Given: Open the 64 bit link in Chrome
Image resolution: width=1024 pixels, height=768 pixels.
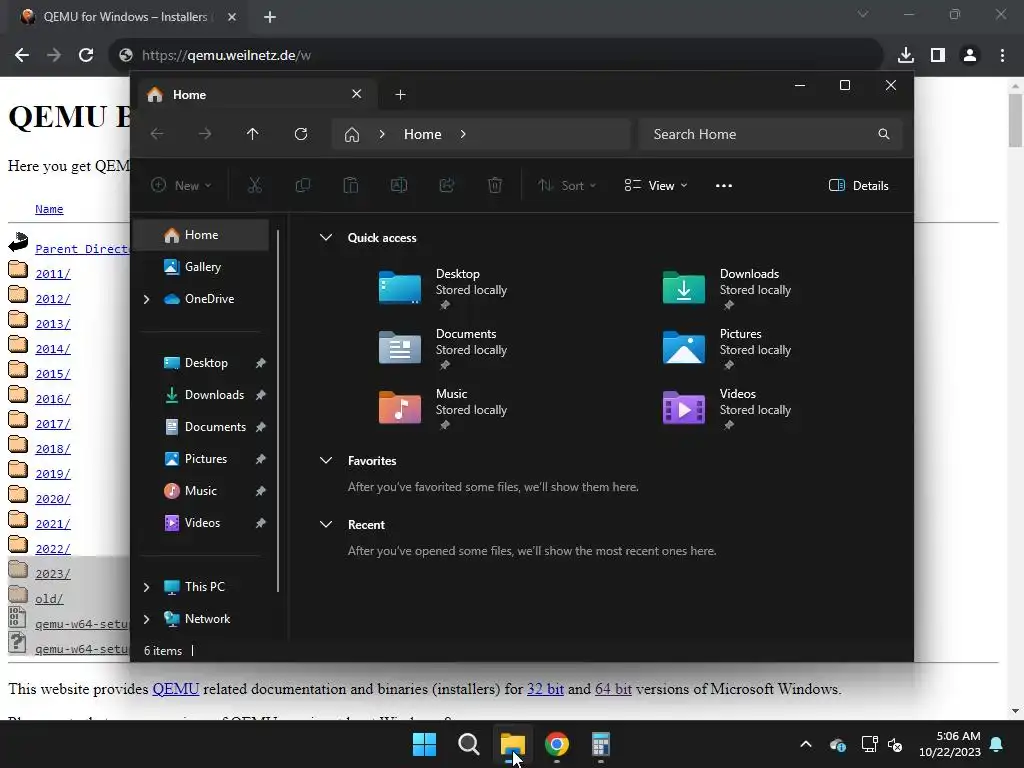Looking at the screenshot, I should (613, 689).
